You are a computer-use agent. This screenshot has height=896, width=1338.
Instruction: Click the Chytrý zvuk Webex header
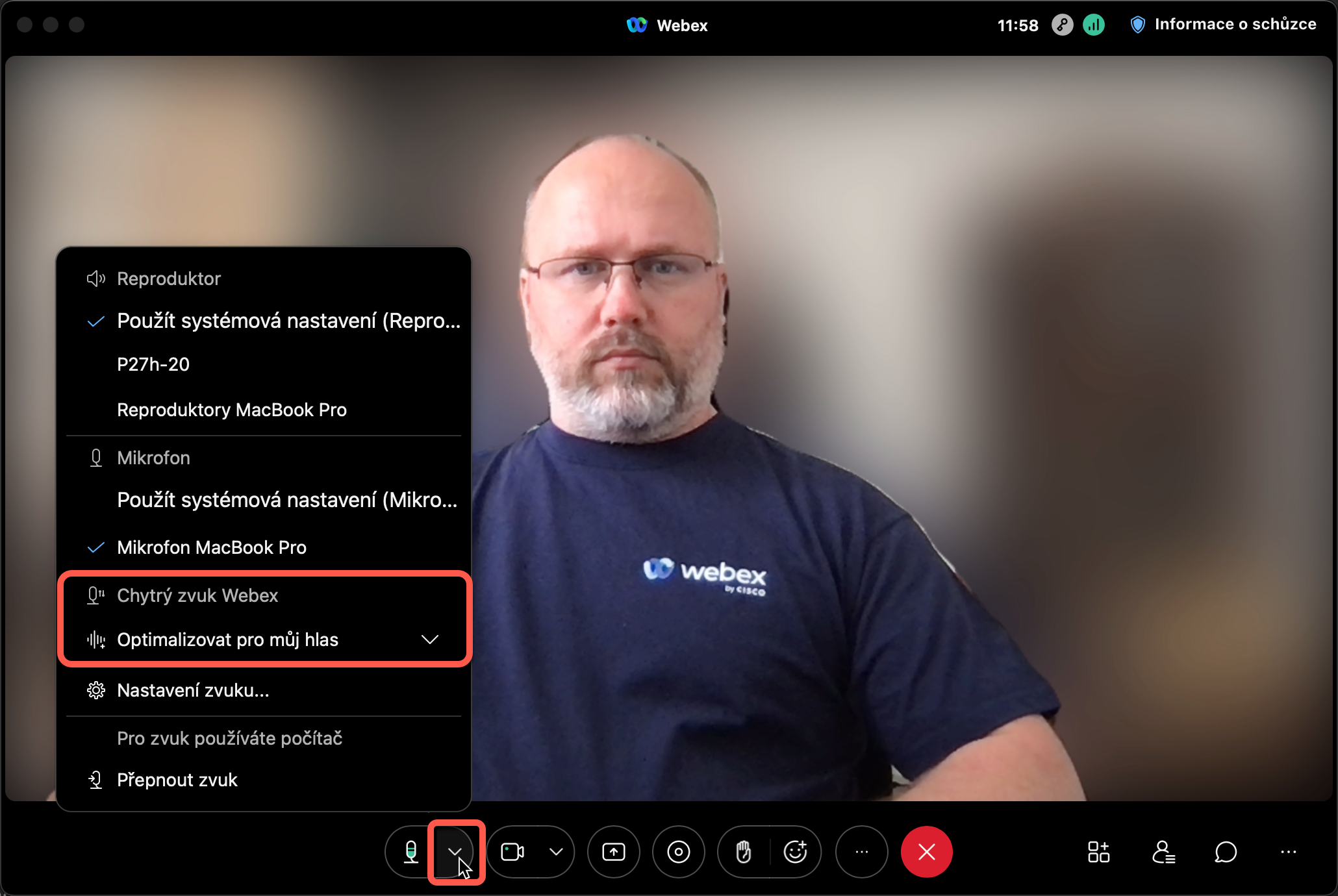tap(197, 595)
